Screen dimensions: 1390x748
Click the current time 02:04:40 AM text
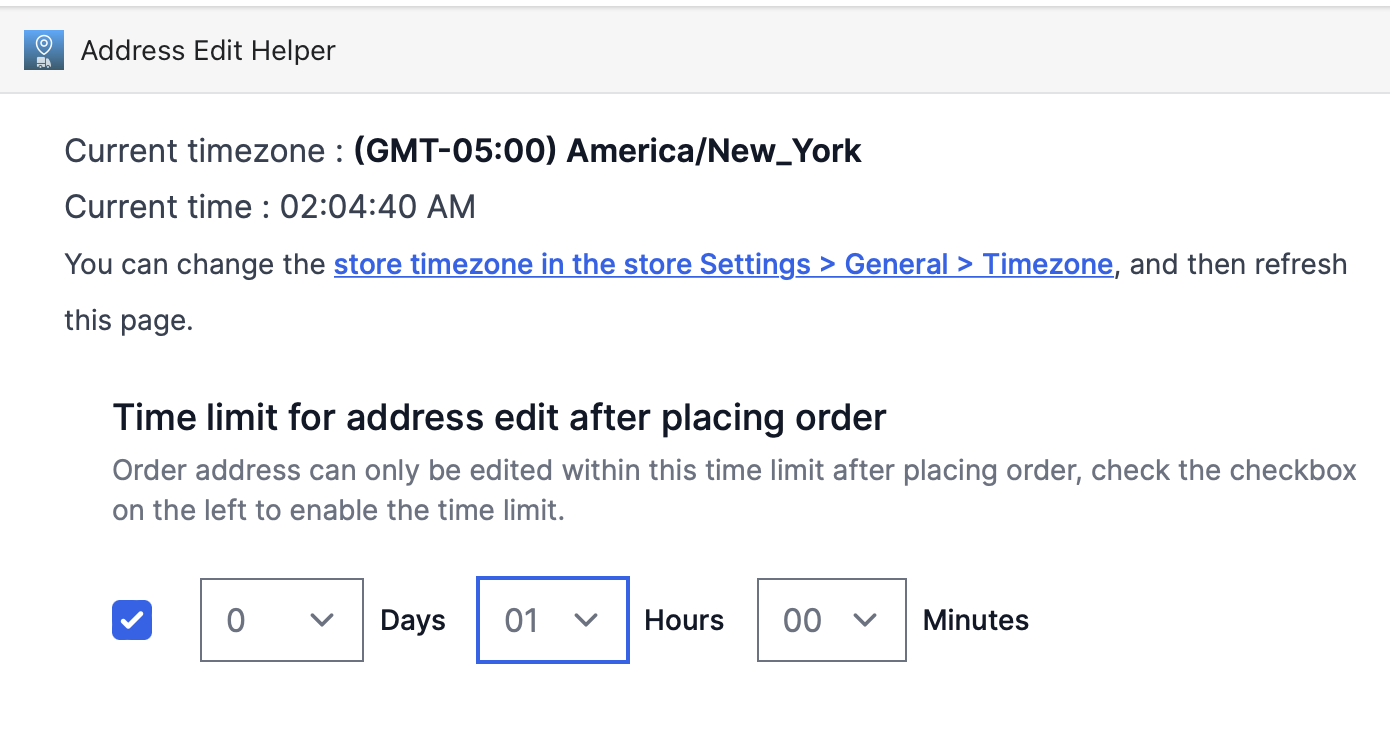point(378,207)
